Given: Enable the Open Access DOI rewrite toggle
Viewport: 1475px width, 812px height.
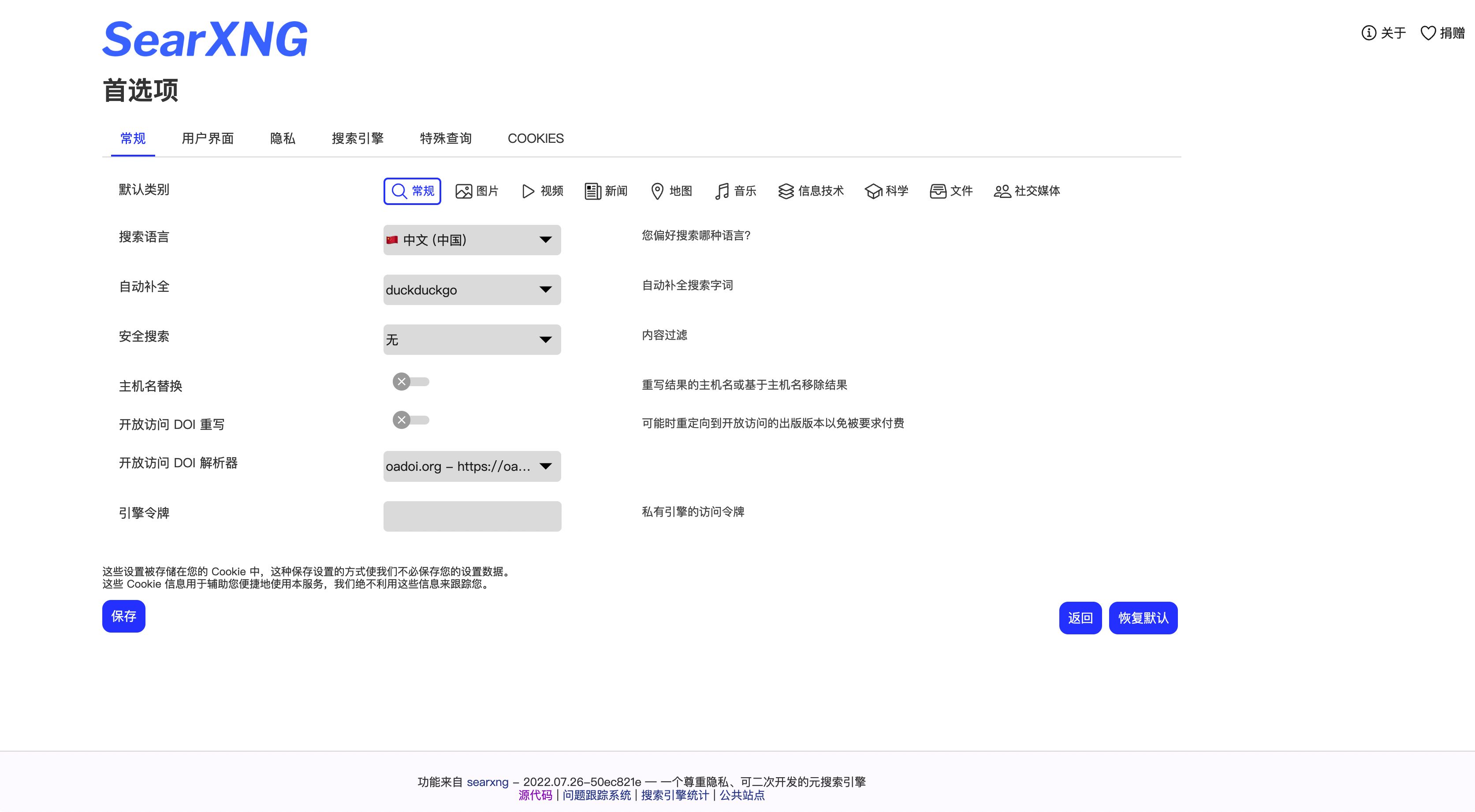Looking at the screenshot, I should [410, 420].
